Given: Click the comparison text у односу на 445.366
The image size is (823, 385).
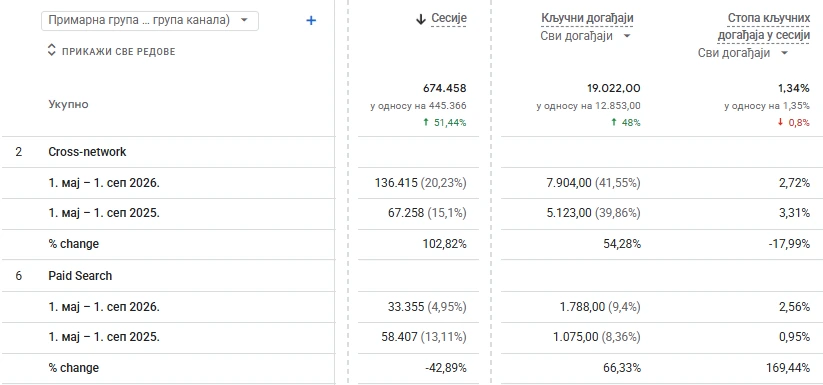Looking at the screenshot, I should (x=418, y=106).
